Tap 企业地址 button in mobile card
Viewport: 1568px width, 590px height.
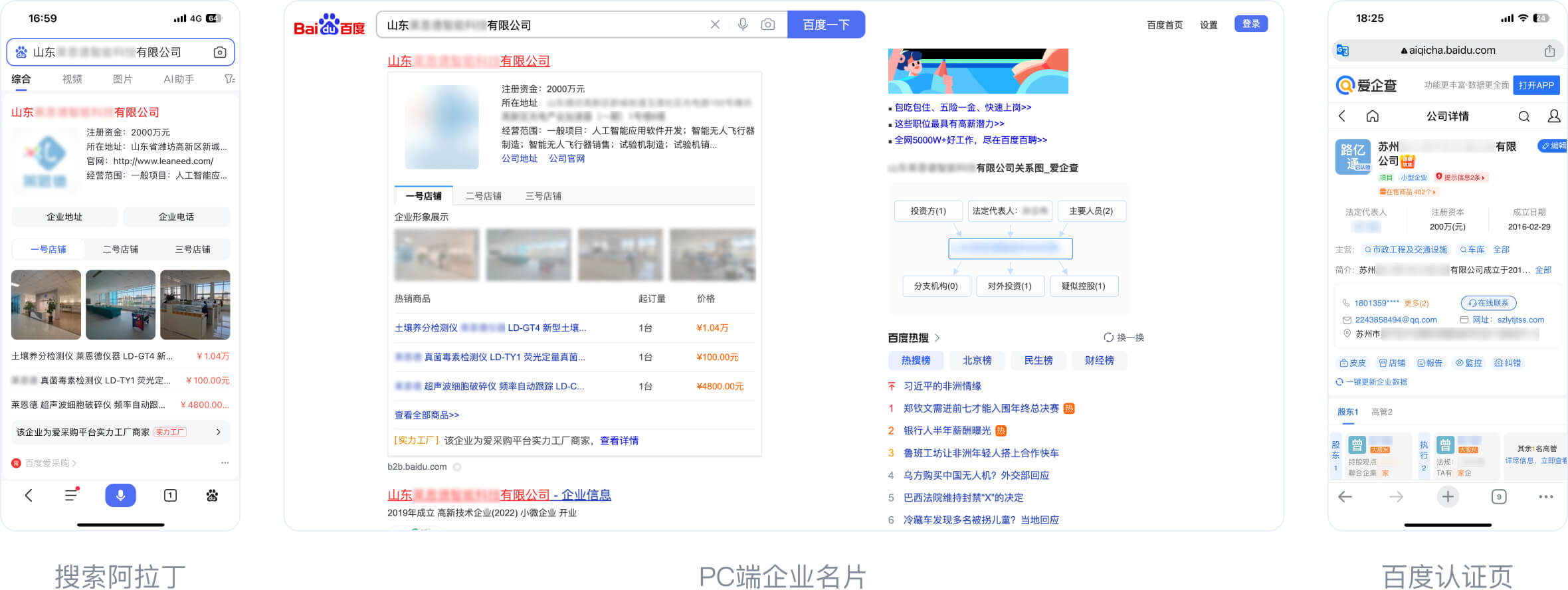(64, 217)
